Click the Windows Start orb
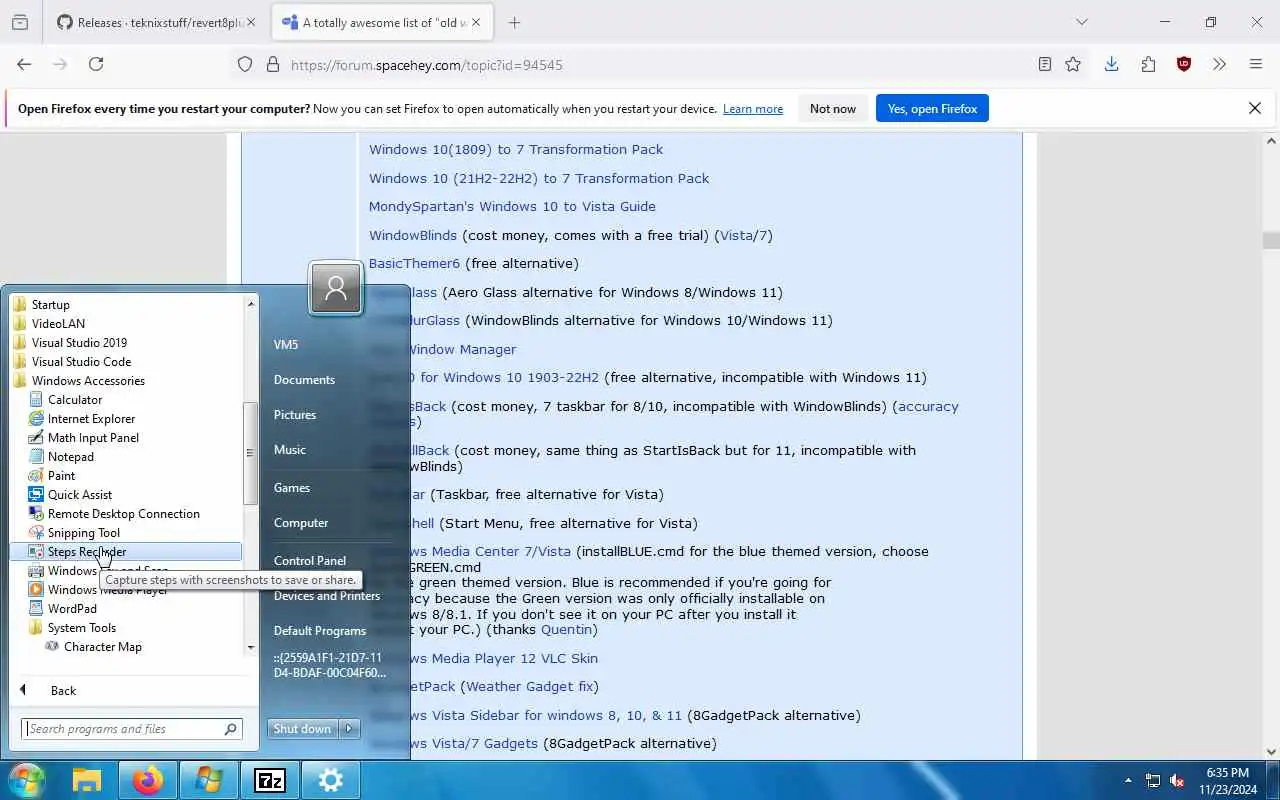The height and width of the screenshot is (800, 1280). 26,780
